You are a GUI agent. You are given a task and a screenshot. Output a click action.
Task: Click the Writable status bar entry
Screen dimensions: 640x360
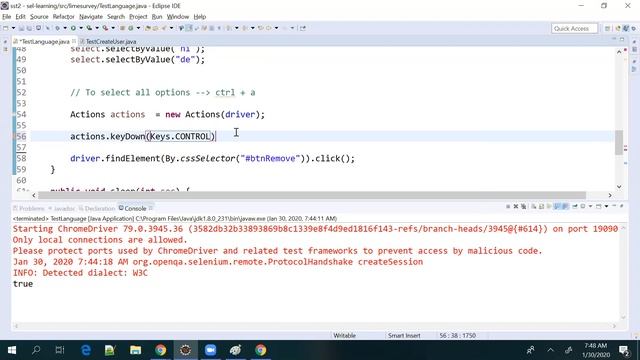tap(344, 336)
